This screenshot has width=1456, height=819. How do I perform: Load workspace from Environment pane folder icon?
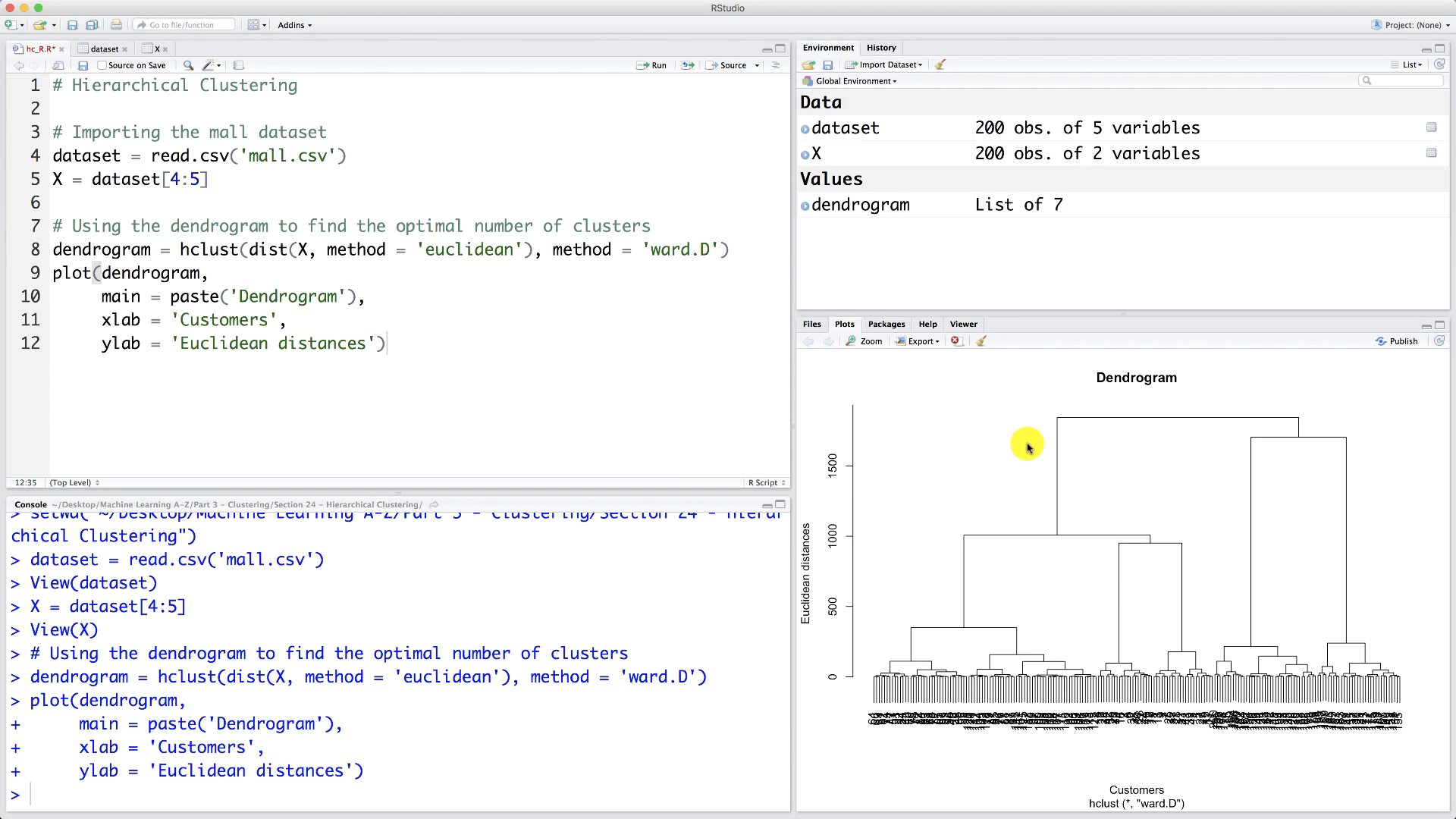pos(808,65)
